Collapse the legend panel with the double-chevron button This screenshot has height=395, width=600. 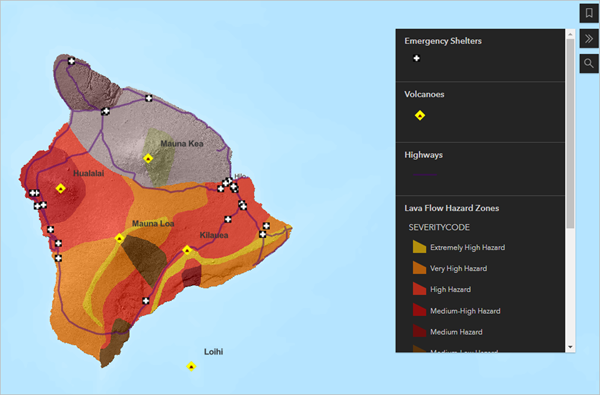[x=589, y=39]
